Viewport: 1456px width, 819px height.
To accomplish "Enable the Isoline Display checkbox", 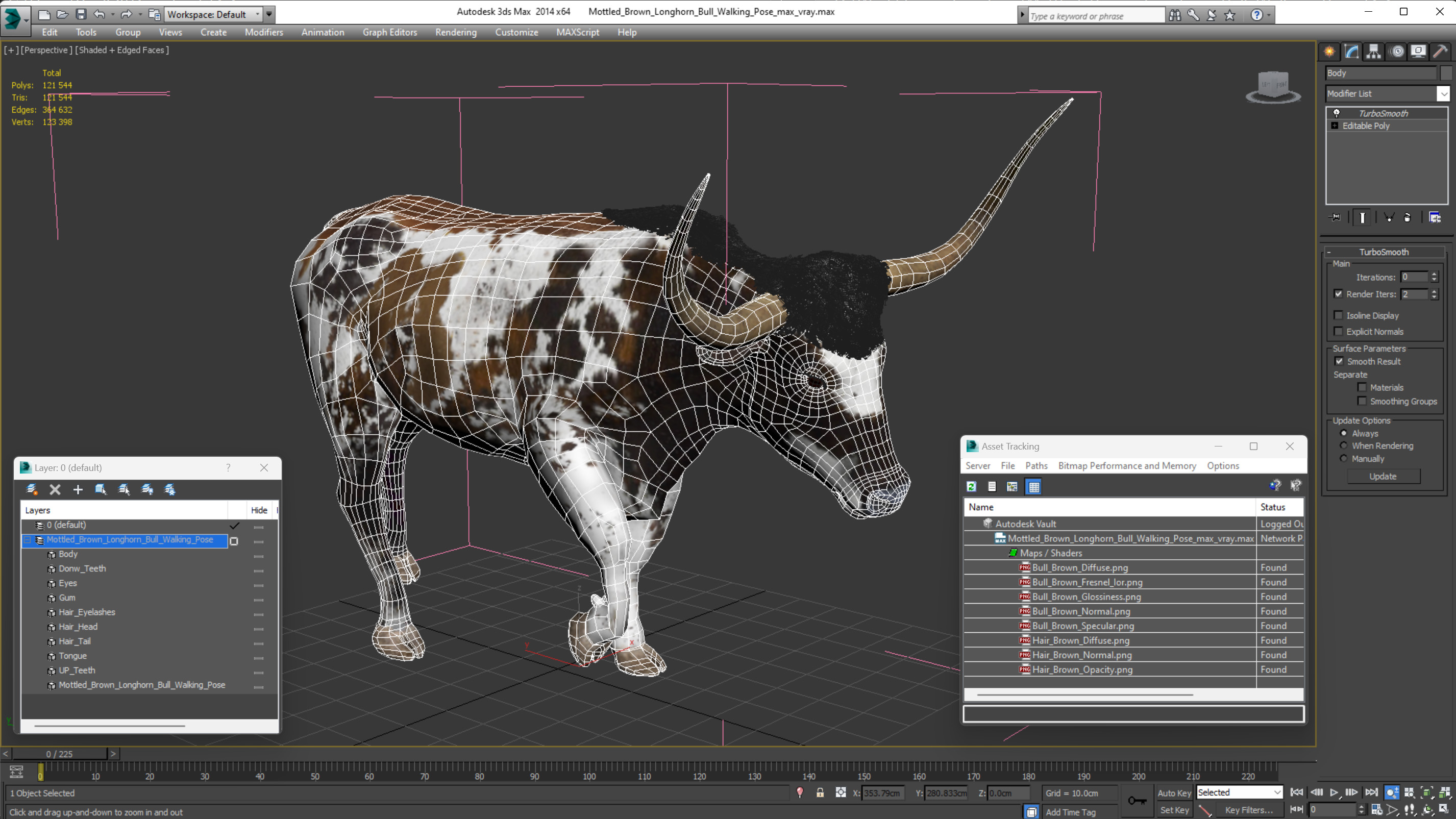I will coord(1338,315).
